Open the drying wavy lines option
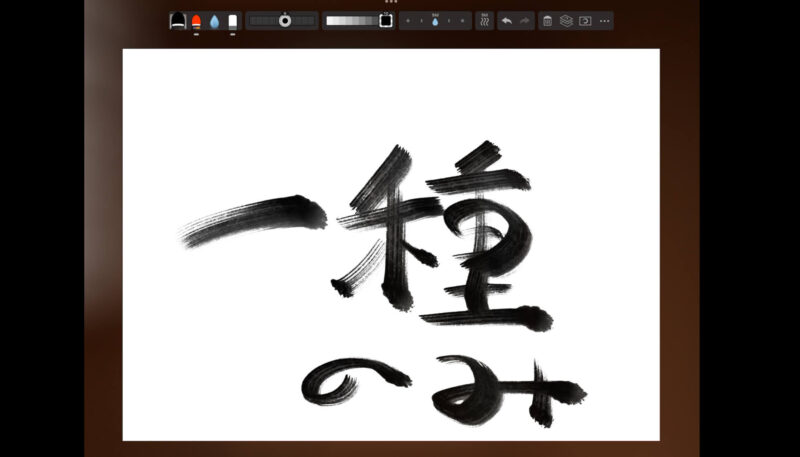Image resolution: width=800 pixels, height=457 pixels. [x=485, y=21]
